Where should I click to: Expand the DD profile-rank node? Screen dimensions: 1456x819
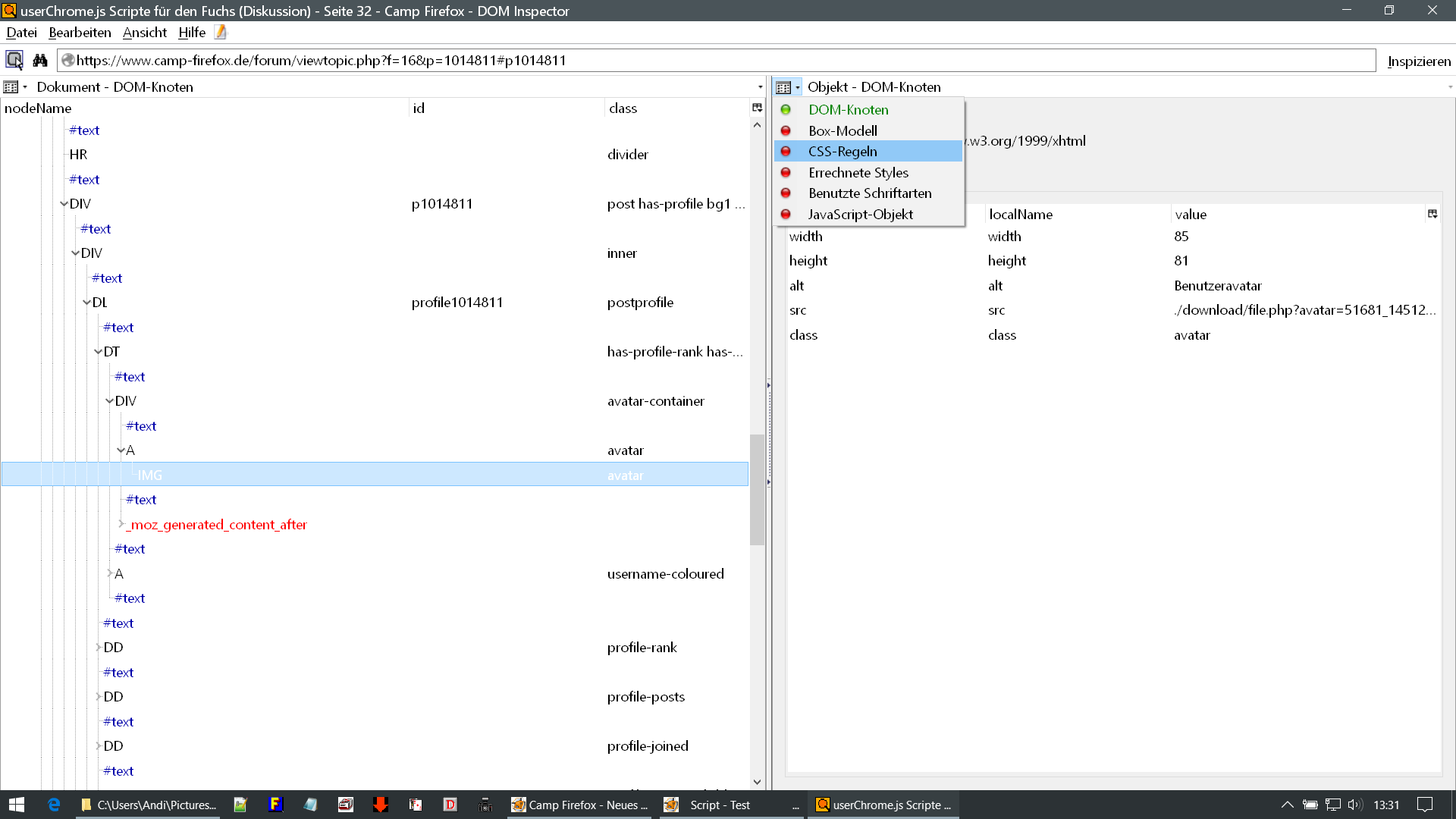click(99, 648)
